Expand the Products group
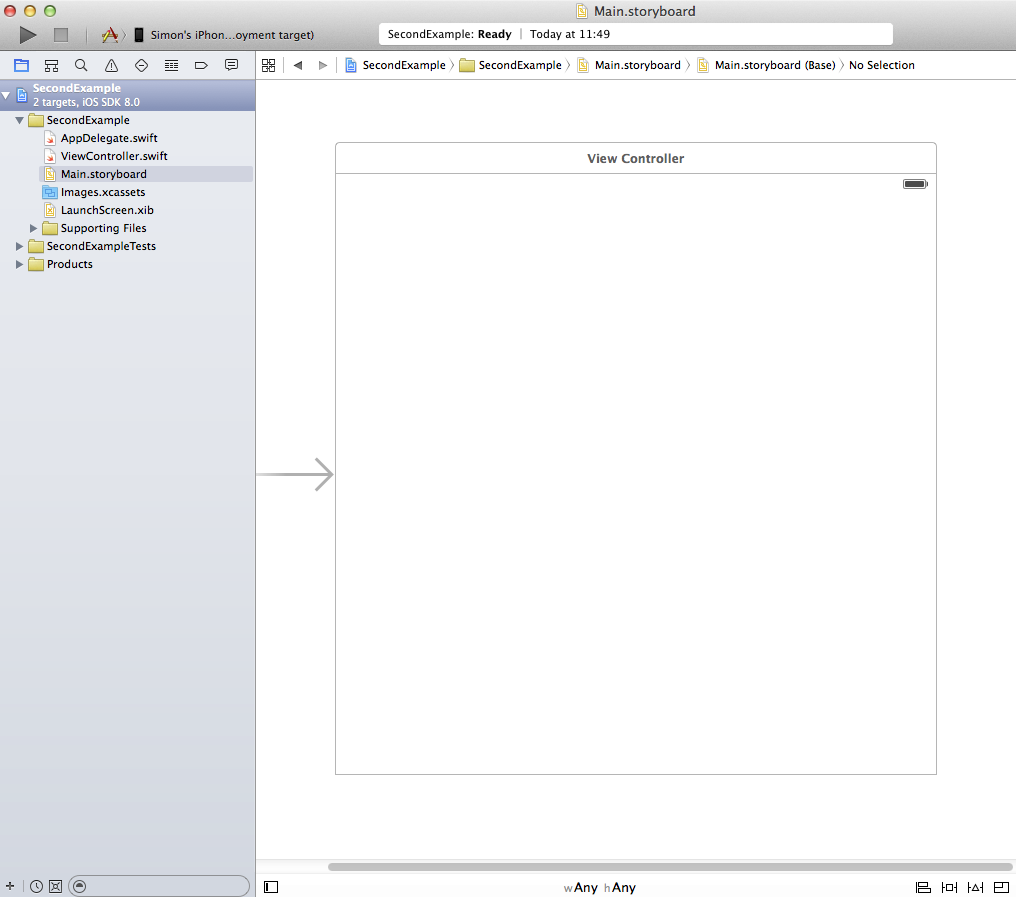 [x=19, y=264]
